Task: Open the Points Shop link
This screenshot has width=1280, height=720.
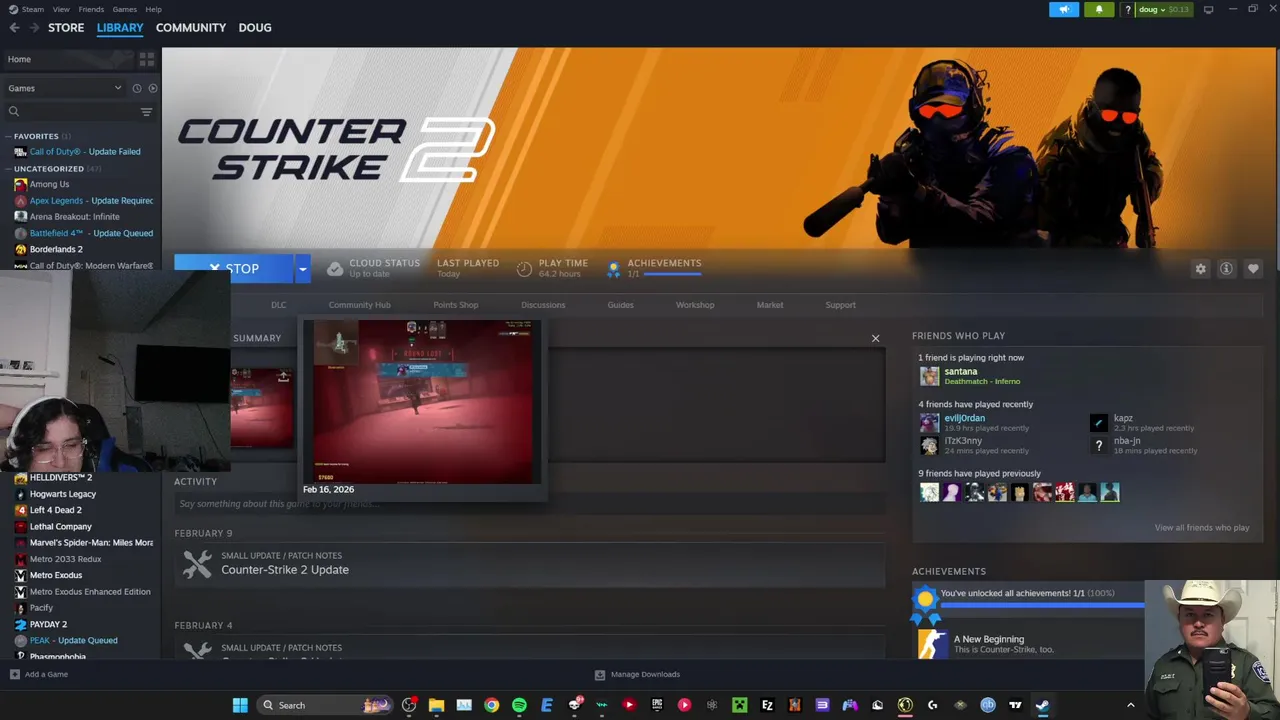Action: [x=455, y=305]
